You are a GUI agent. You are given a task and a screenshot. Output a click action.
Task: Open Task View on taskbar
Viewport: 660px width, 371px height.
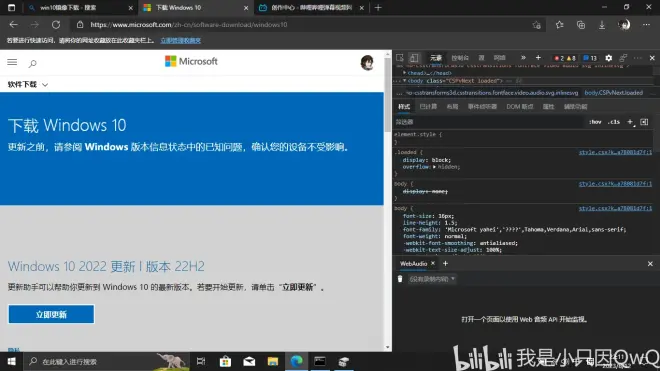[201, 361]
